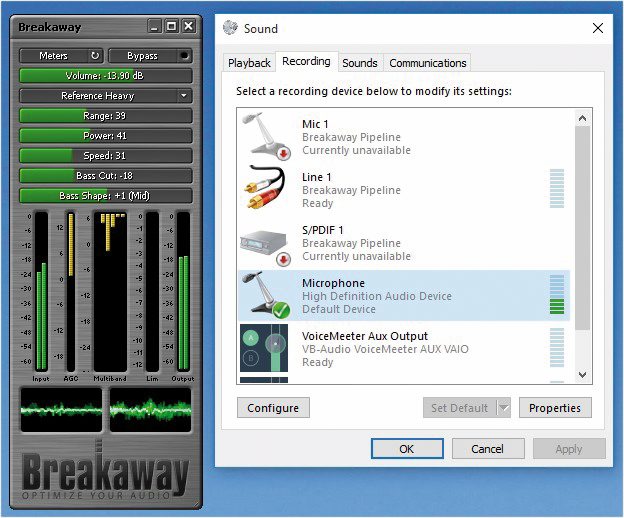Select the VoiceMeeter Aux Output icon
Screen dimensions: 624x518
(x=264, y=348)
